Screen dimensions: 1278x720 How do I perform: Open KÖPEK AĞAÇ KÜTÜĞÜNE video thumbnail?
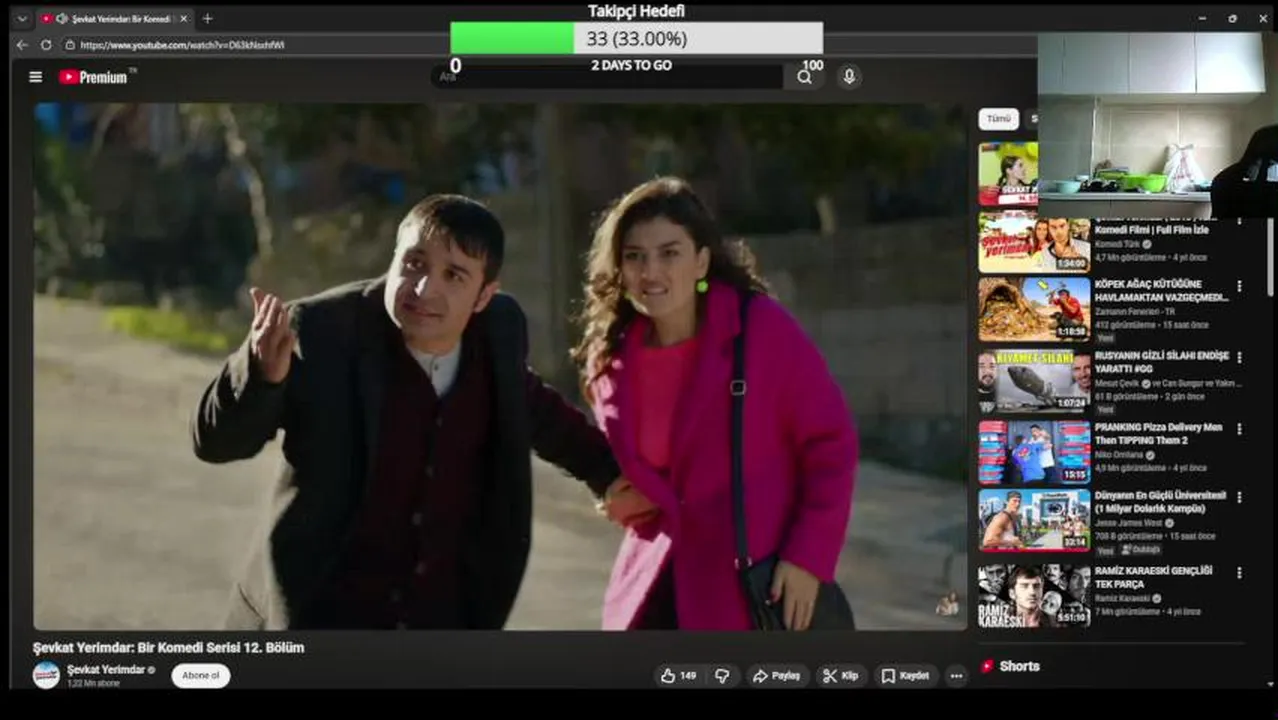pos(1034,310)
